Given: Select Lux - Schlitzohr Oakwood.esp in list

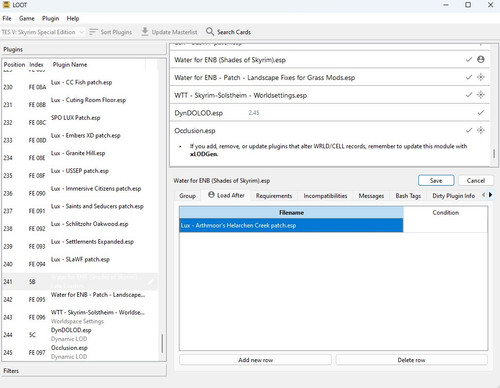Looking at the screenshot, I should (x=80, y=228).
